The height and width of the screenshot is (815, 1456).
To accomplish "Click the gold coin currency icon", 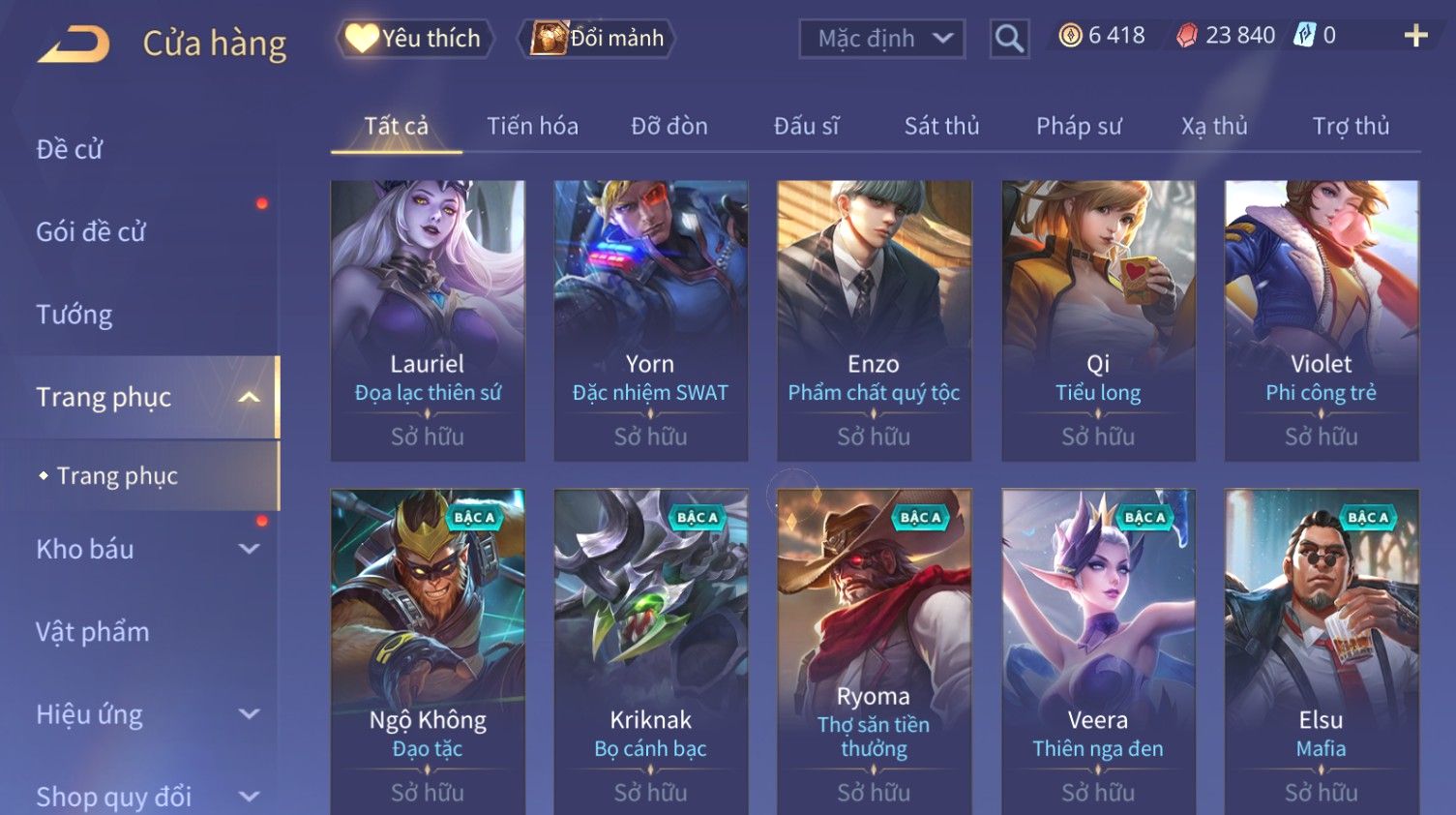I will (1070, 36).
